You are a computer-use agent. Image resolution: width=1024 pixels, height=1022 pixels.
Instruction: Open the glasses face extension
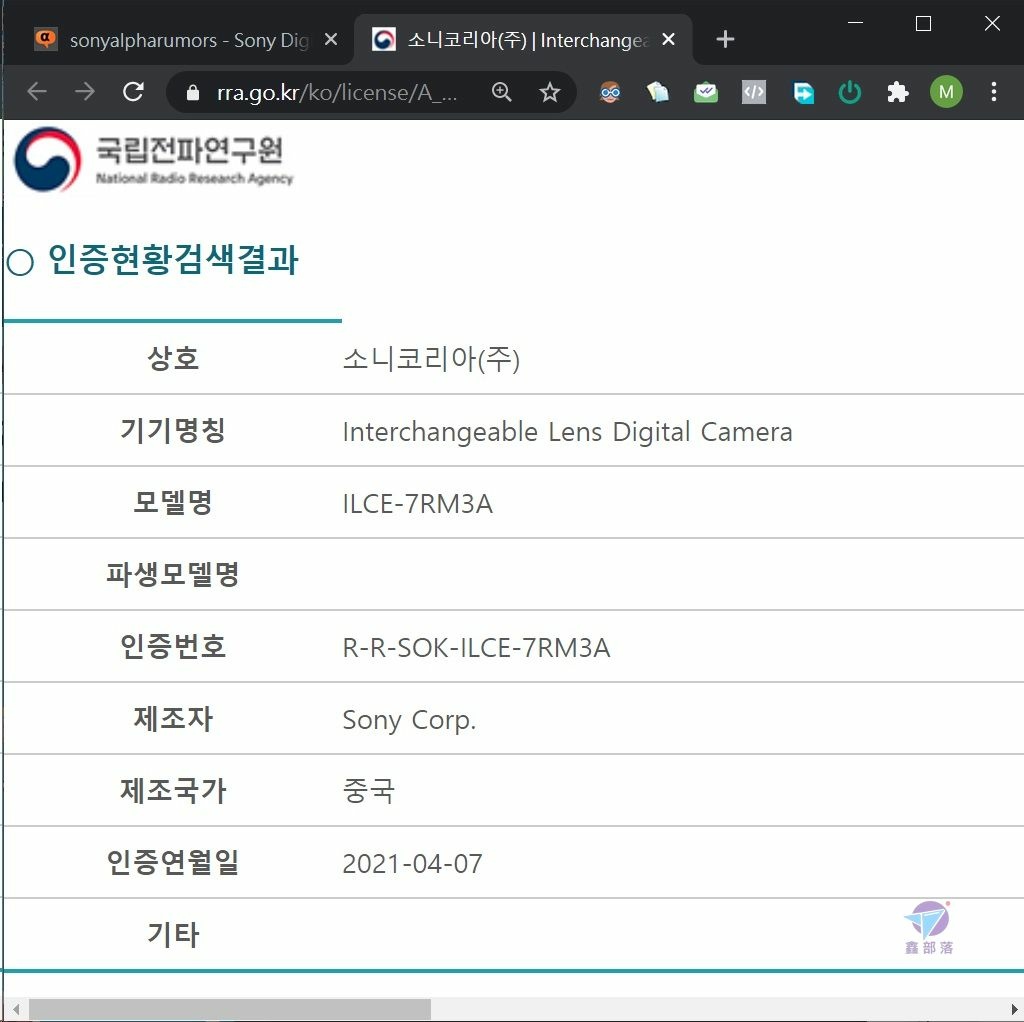[610, 92]
